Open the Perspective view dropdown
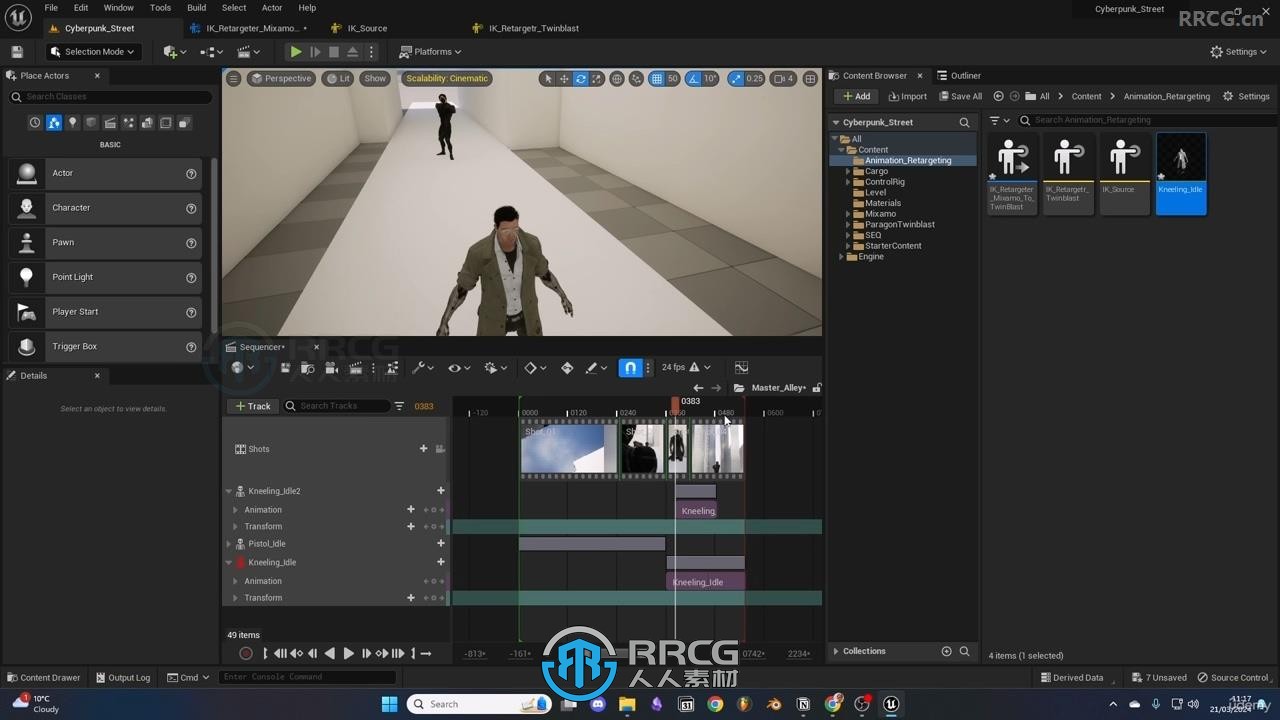The width and height of the screenshot is (1280, 720). coord(281,79)
